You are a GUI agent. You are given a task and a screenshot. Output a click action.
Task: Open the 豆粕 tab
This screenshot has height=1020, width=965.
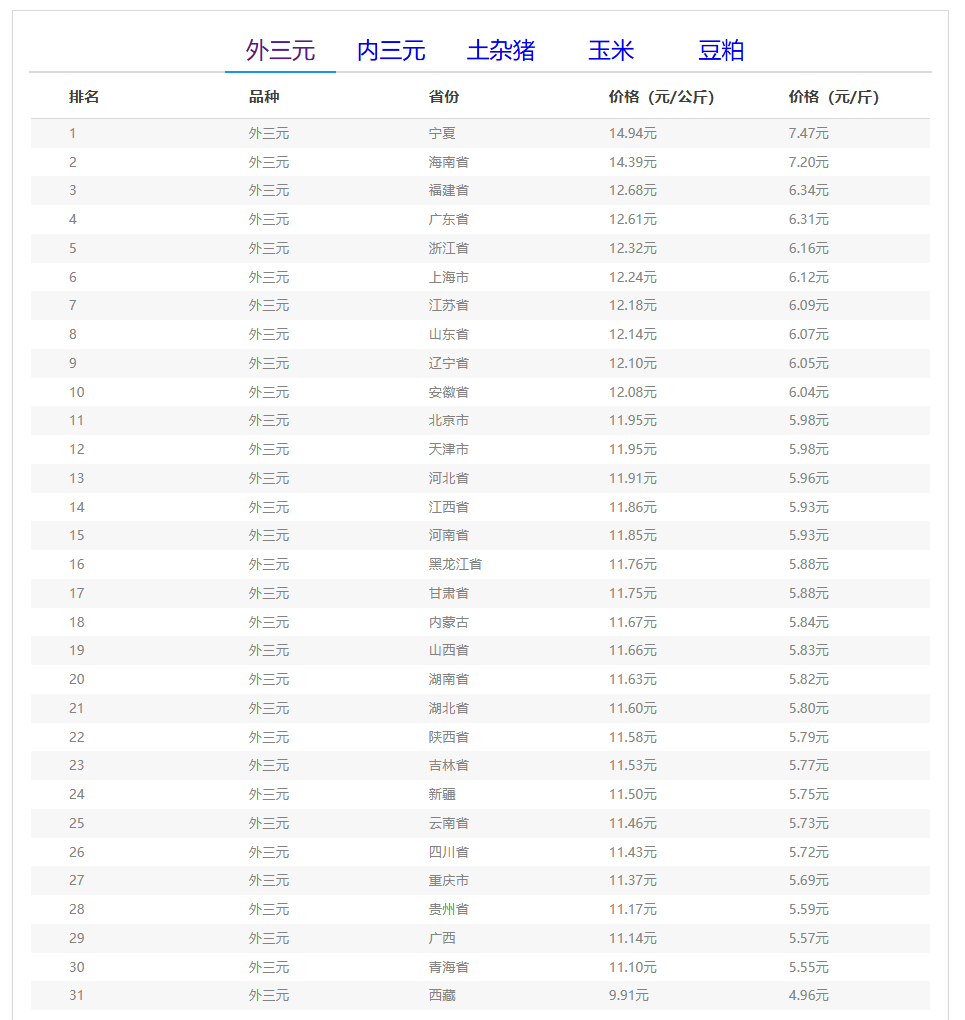point(721,51)
